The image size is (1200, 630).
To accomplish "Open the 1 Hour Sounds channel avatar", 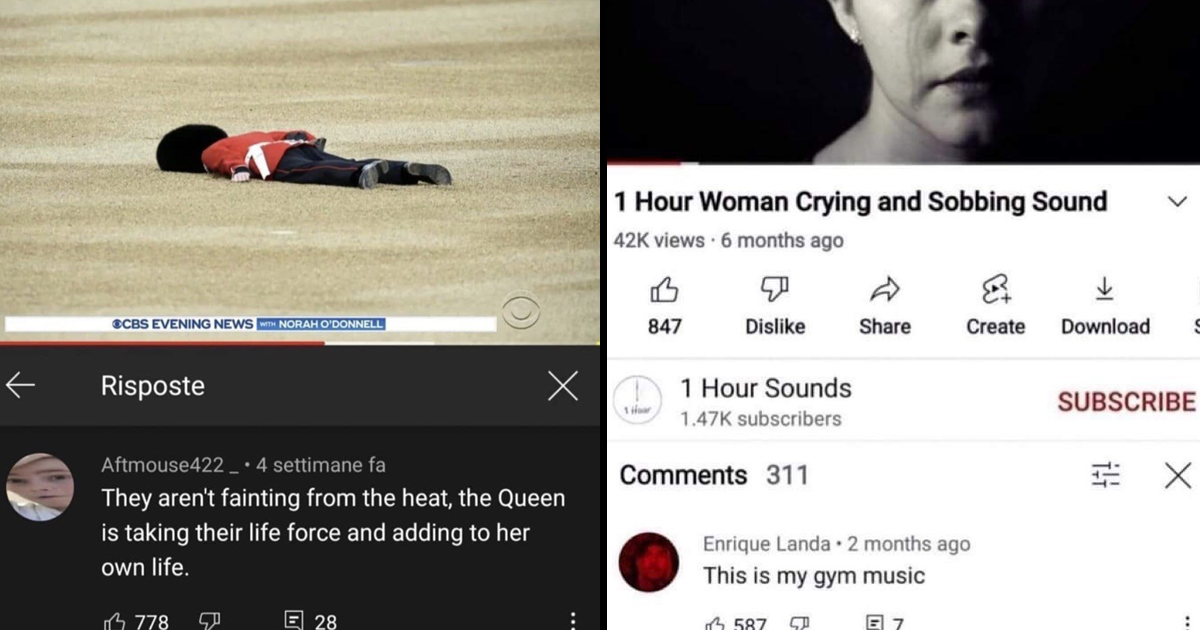I will 638,401.
